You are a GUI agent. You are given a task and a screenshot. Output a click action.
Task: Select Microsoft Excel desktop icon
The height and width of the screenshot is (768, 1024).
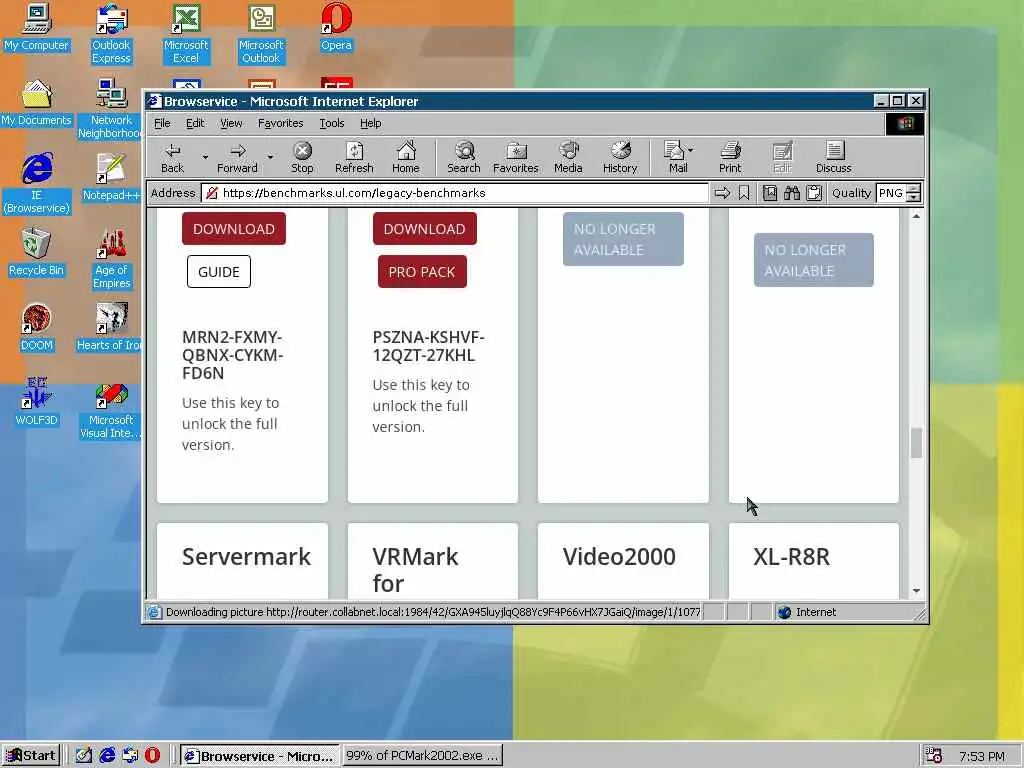[x=186, y=34]
